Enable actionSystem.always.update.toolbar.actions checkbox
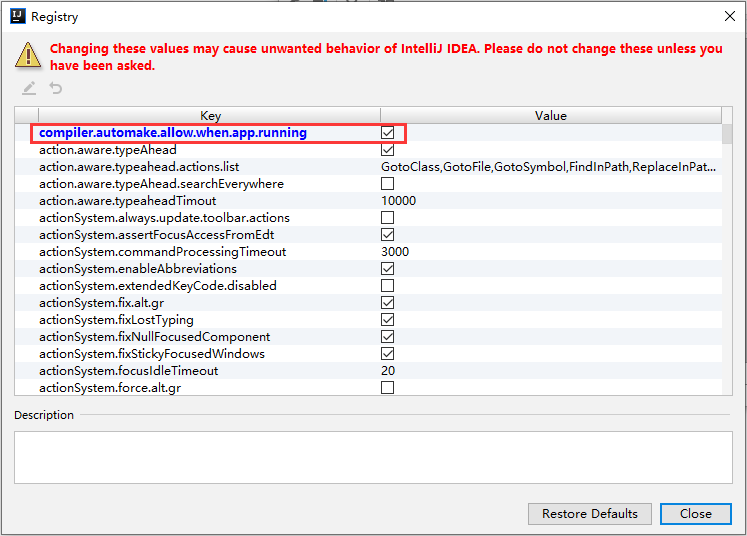Viewport: 747px width, 536px height. (387, 218)
